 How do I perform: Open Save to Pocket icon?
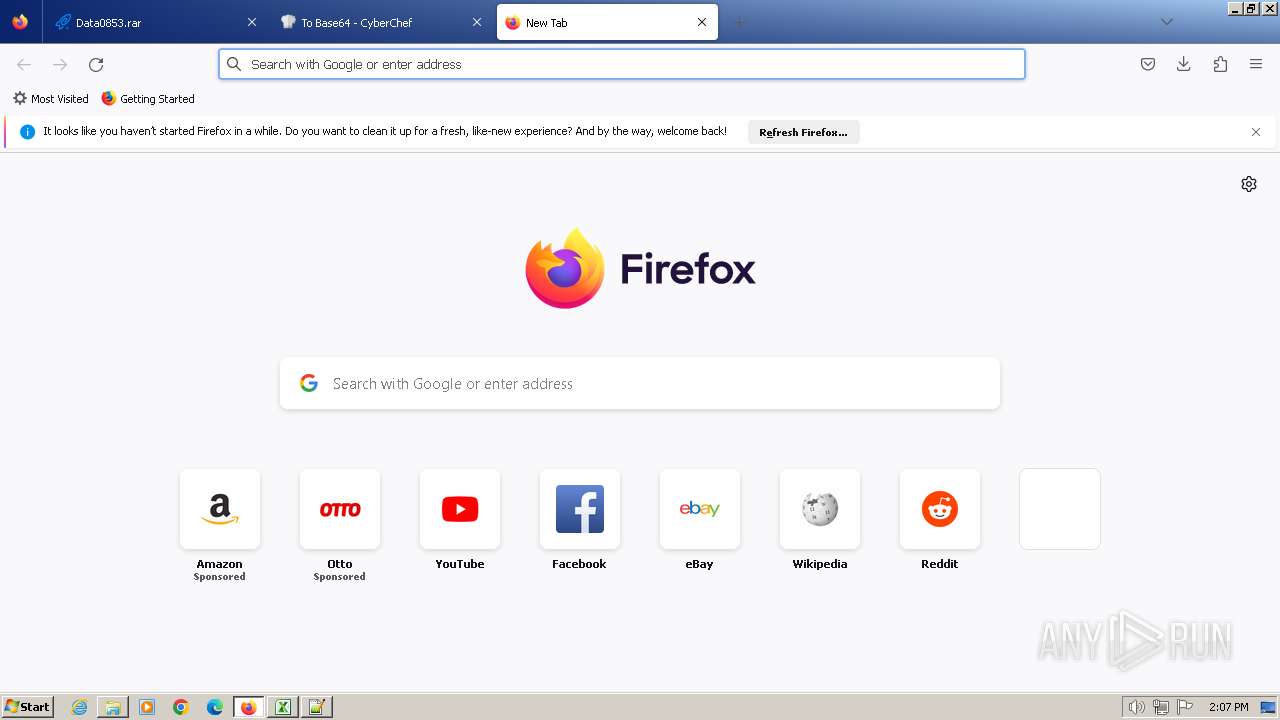click(x=1148, y=64)
